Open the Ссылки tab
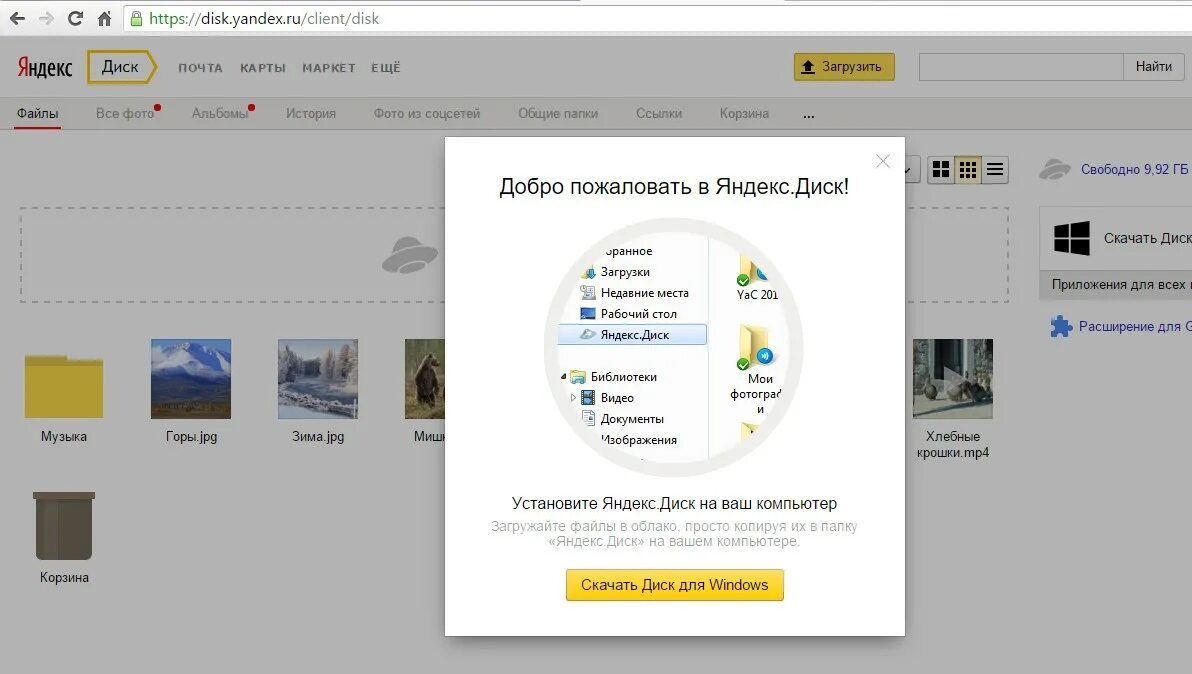The image size is (1192, 674). pos(659,114)
